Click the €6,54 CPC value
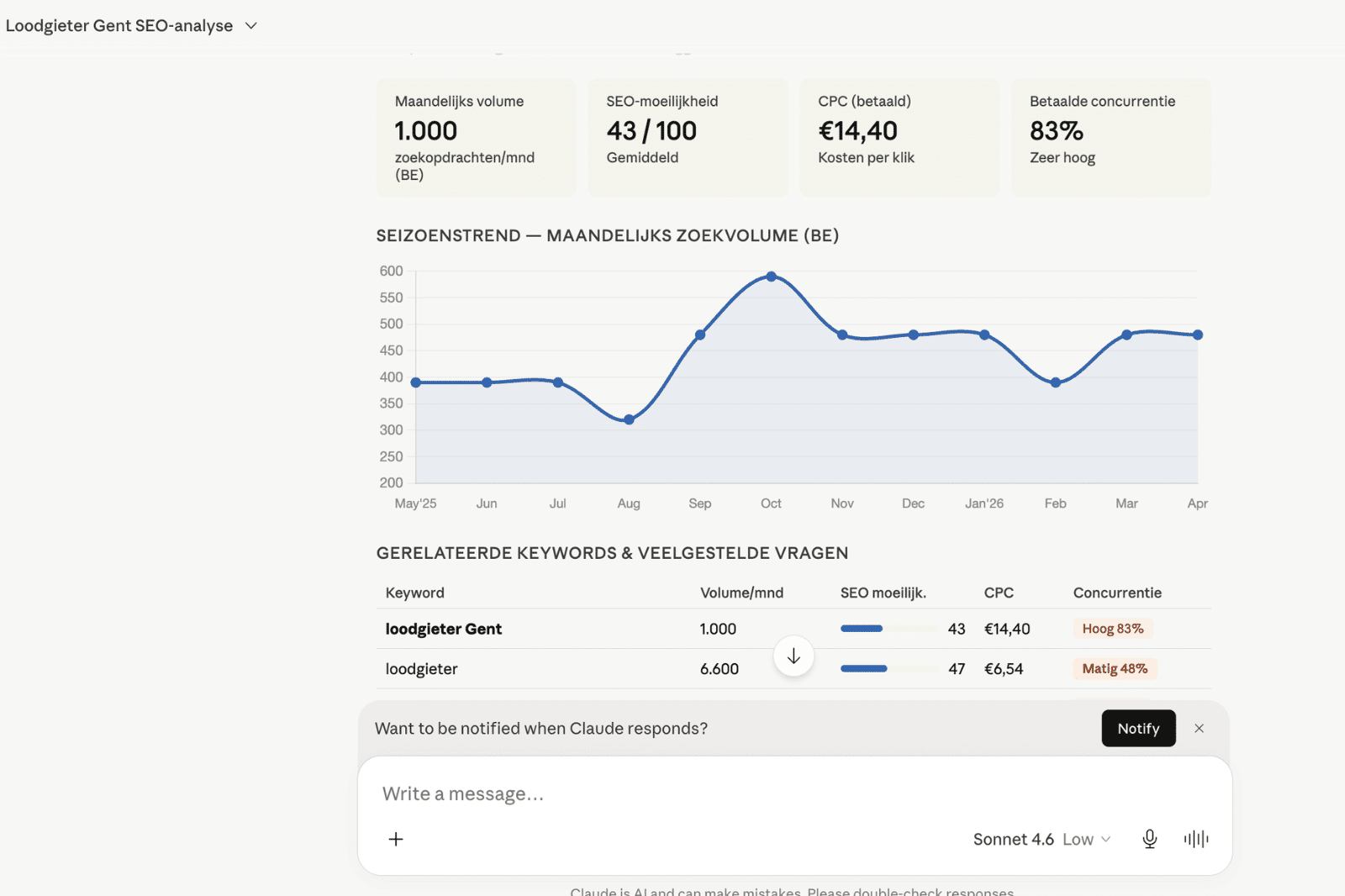 [1004, 669]
